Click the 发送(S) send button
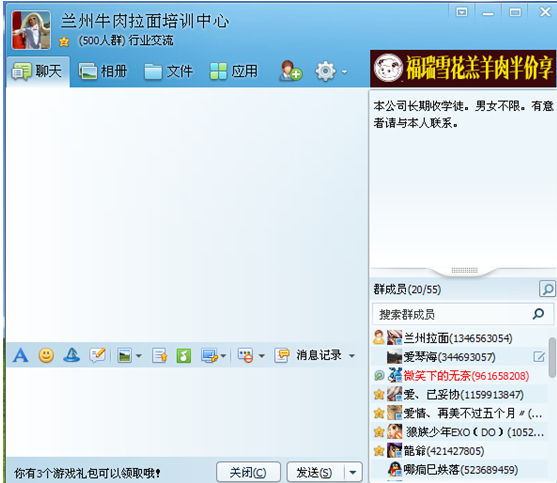This screenshot has width=557, height=483. (x=315, y=472)
